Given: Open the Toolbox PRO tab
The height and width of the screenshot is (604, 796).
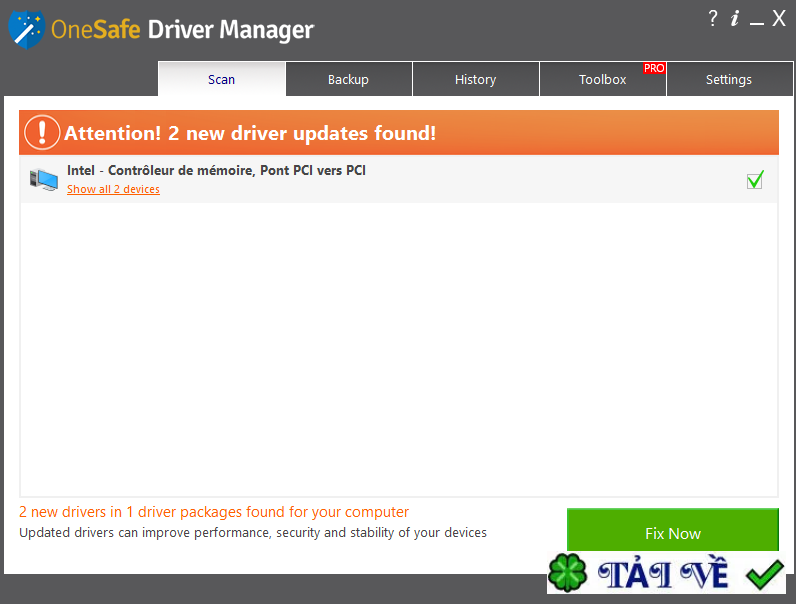Looking at the screenshot, I should [603, 79].
